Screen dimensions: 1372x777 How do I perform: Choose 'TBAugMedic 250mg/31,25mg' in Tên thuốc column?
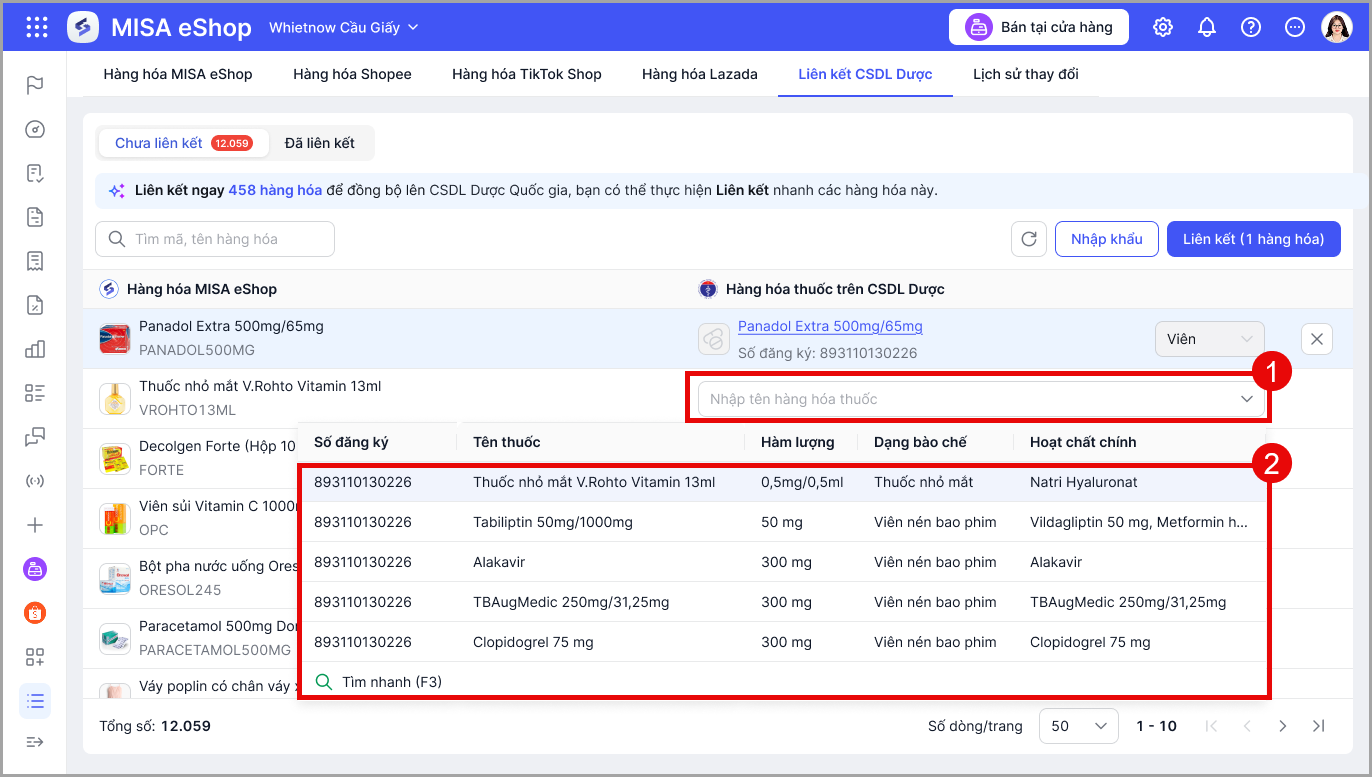coord(571,602)
